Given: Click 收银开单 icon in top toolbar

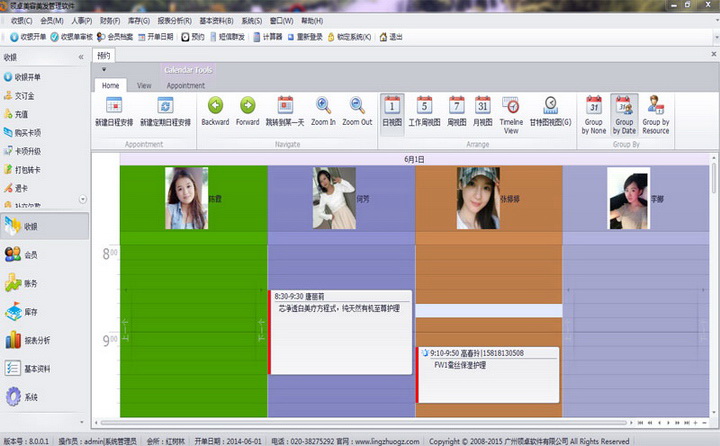Looking at the screenshot, I should [15, 37].
